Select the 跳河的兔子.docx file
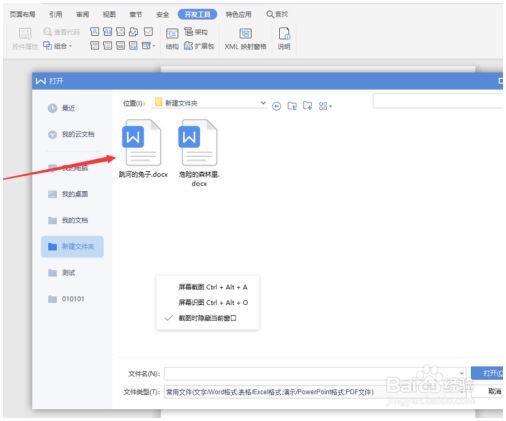506x421 pixels. (x=143, y=149)
